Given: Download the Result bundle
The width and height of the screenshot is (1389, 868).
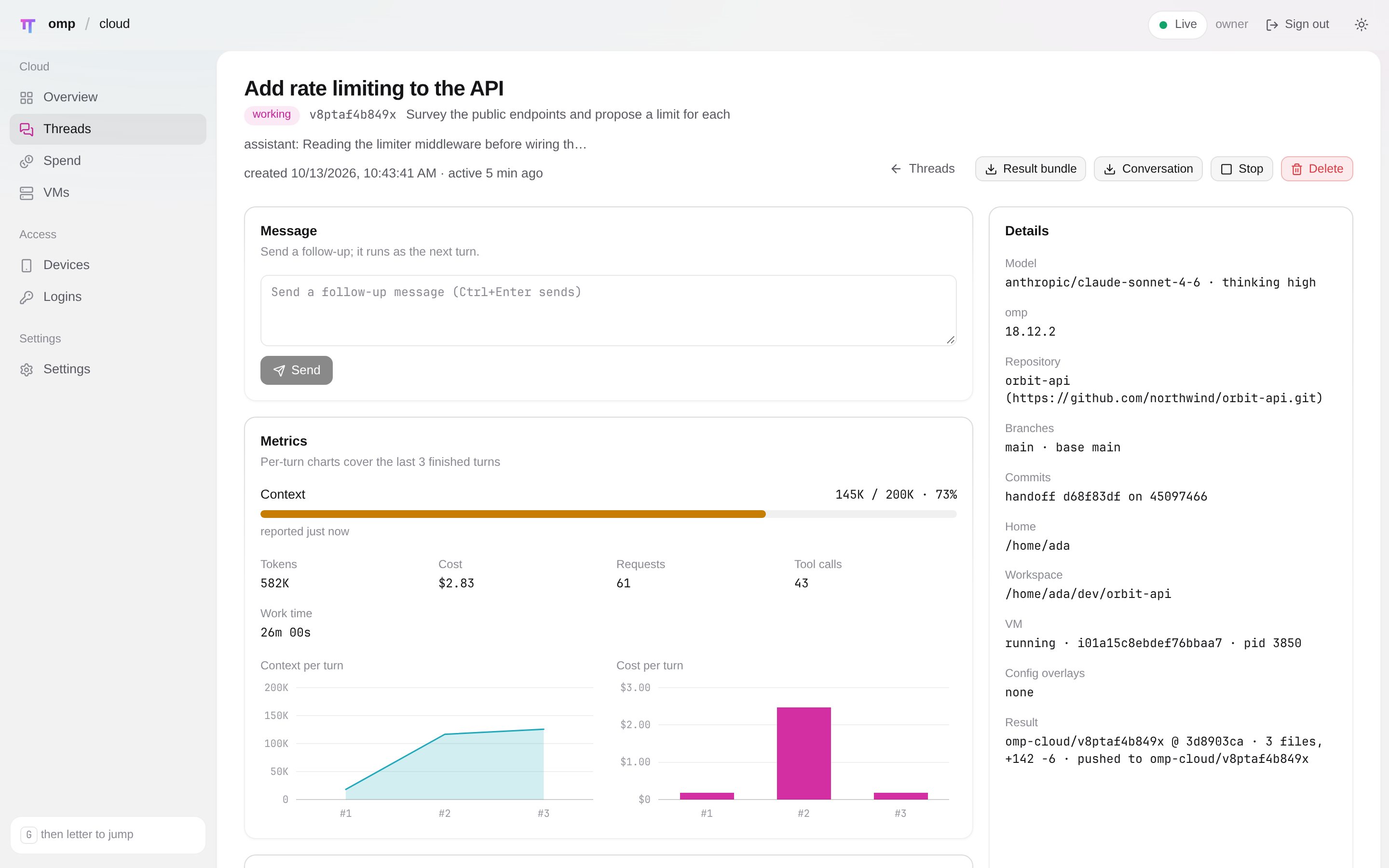Looking at the screenshot, I should 1030,169.
